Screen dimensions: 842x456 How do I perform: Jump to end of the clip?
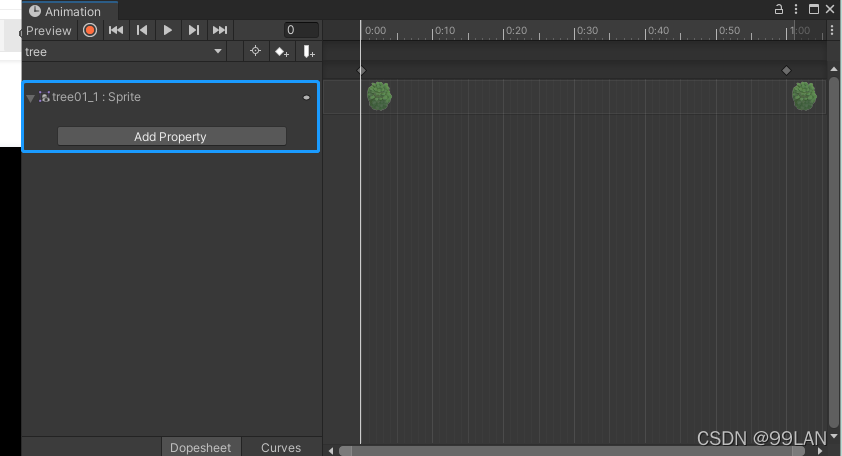(x=220, y=30)
